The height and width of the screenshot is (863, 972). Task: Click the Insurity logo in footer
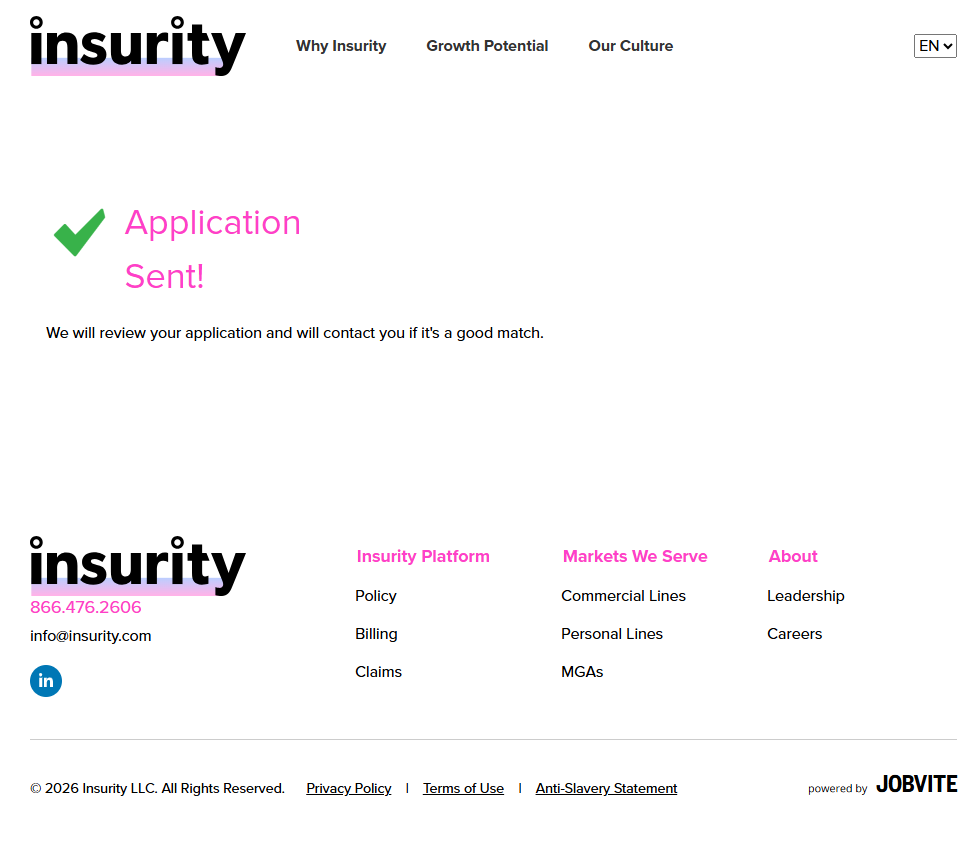(137, 565)
